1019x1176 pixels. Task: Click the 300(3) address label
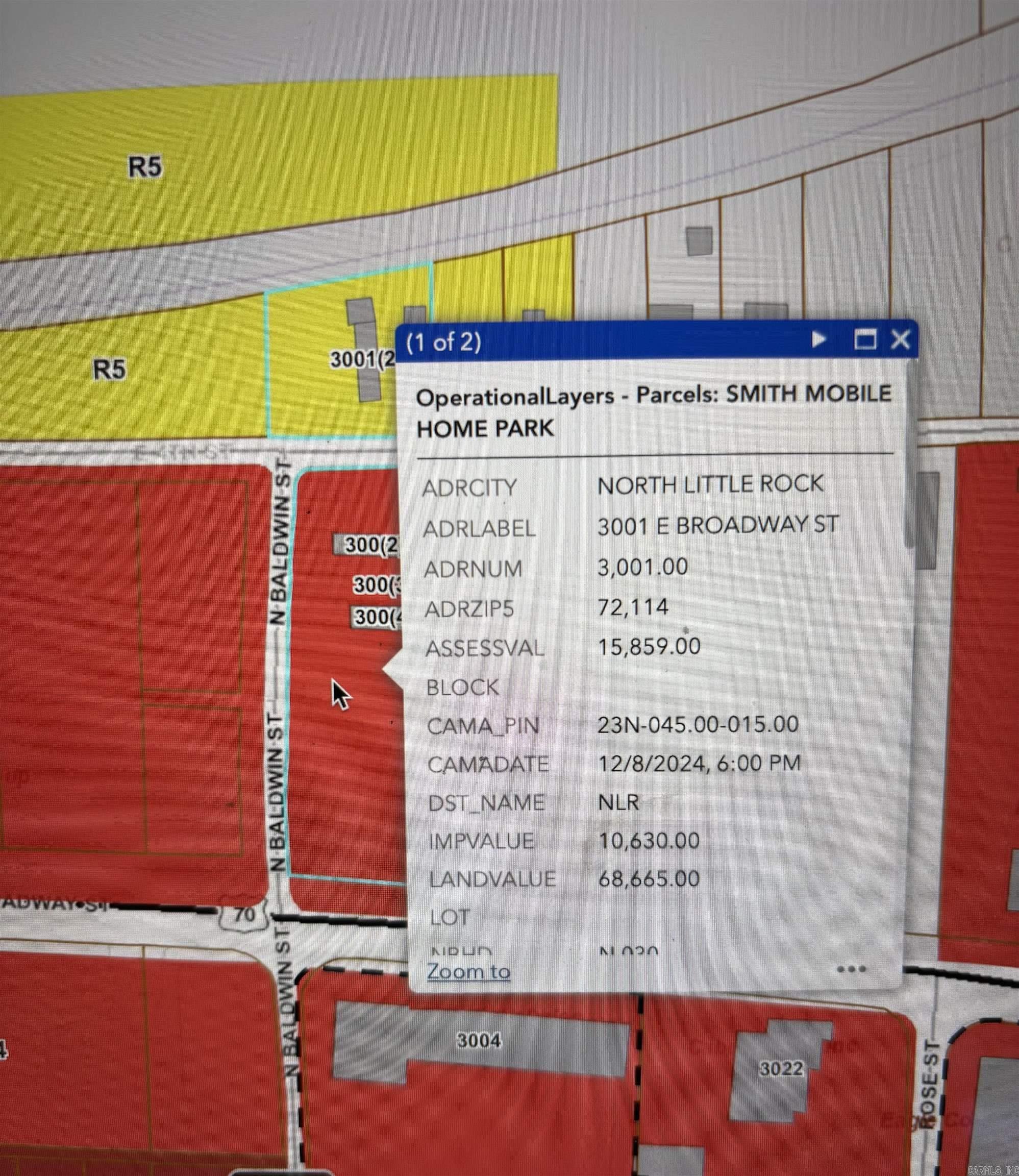(377, 584)
